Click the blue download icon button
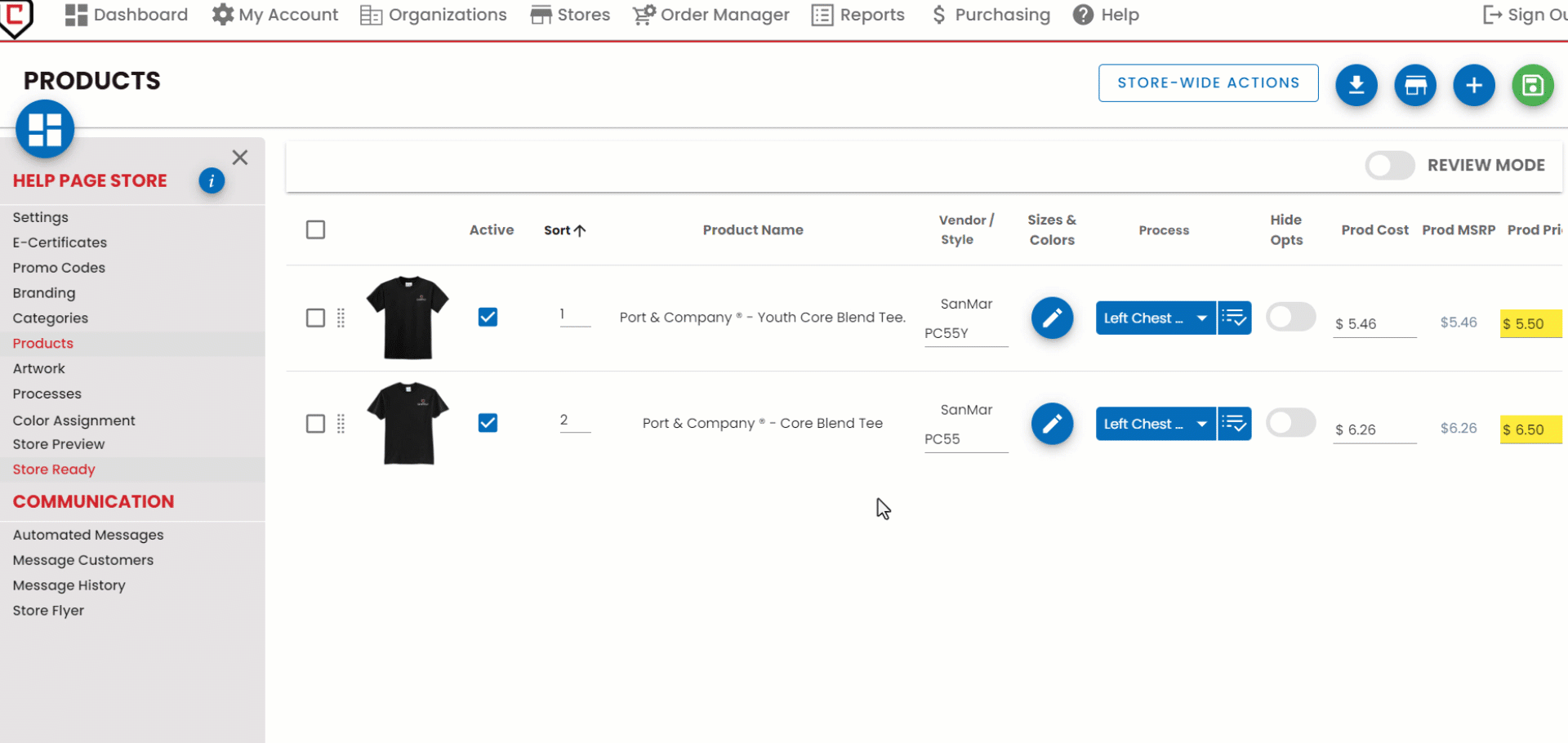This screenshot has height=743, width=1568. 1356,85
